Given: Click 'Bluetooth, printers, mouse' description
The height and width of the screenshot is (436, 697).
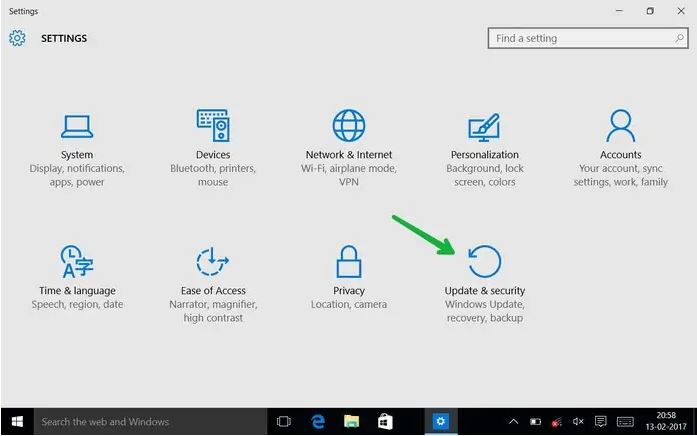Looking at the screenshot, I should click(x=213, y=175).
